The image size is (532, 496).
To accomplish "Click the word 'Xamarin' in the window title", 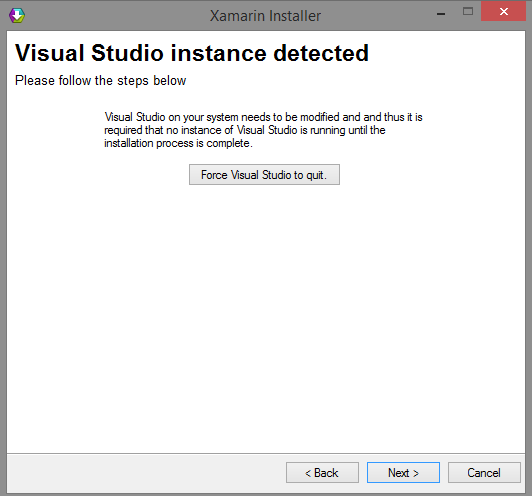I will pos(237,16).
